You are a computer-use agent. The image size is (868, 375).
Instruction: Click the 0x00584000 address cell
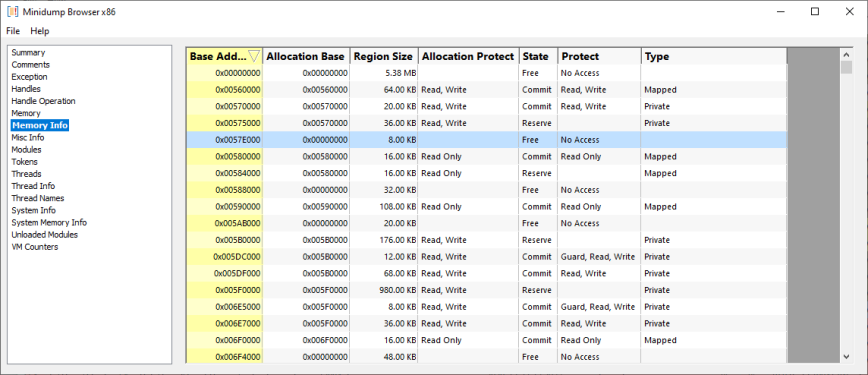224,173
